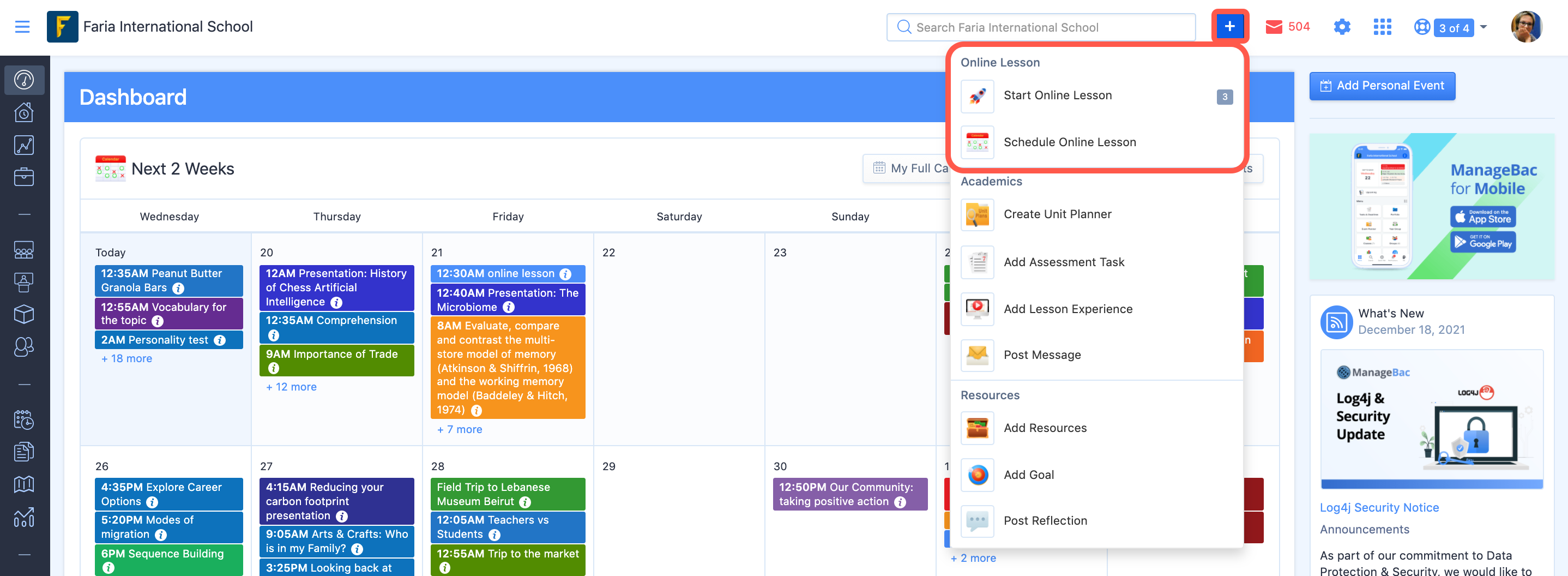Open the My Full Calendar button
Screen dimensions: 1568x576
pos(907,169)
